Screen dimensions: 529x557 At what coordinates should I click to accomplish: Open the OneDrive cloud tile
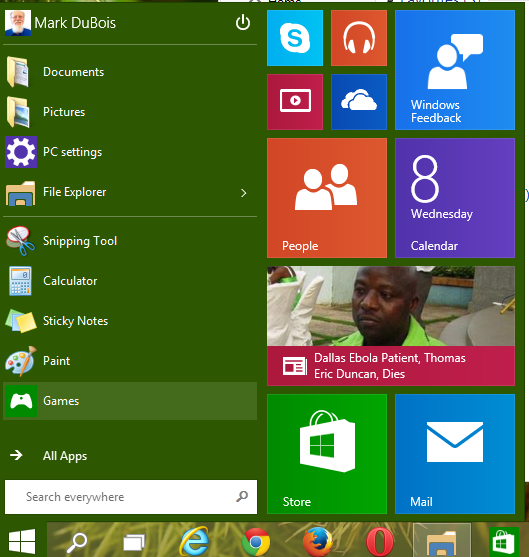coord(359,102)
